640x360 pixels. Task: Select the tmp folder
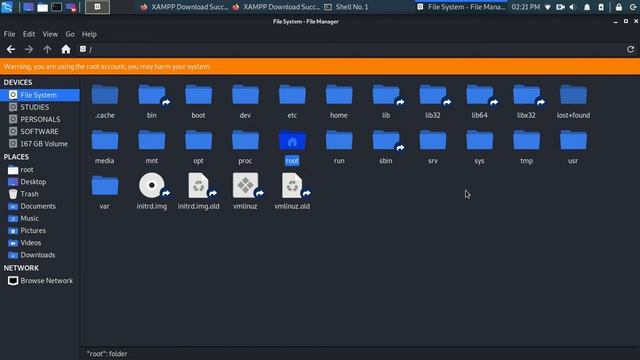click(526, 140)
